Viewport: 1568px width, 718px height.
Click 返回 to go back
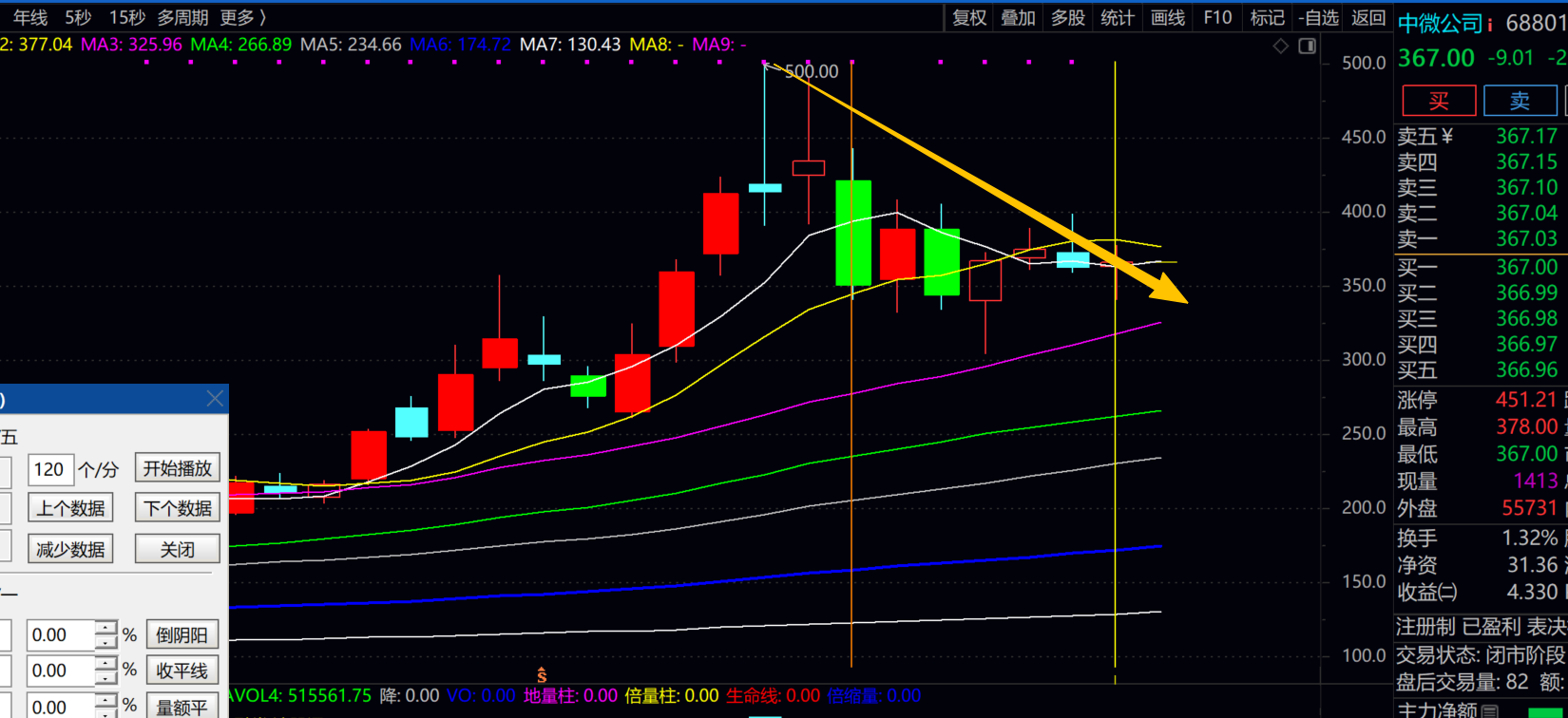pos(1368,18)
